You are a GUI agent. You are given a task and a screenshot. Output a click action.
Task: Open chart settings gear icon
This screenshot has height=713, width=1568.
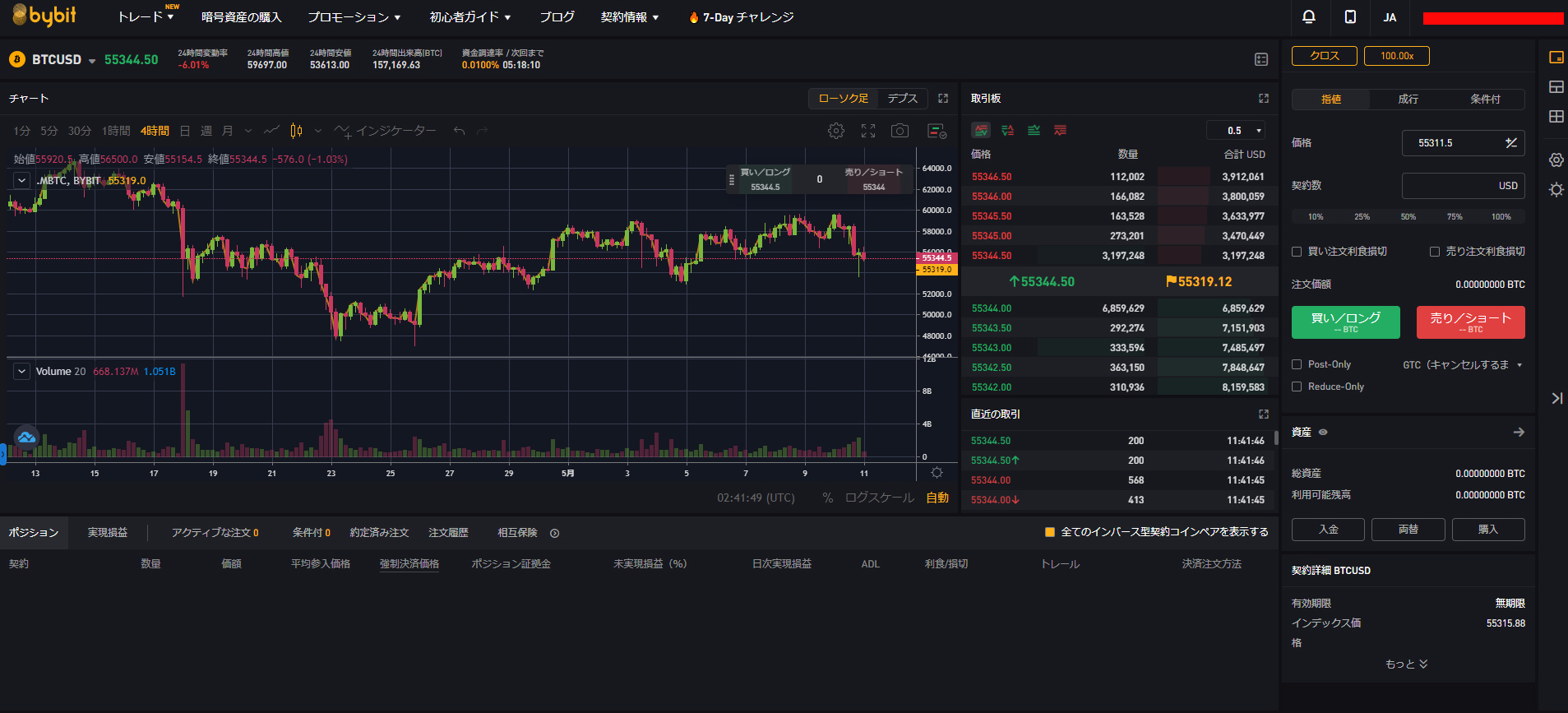pyautogui.click(x=836, y=131)
